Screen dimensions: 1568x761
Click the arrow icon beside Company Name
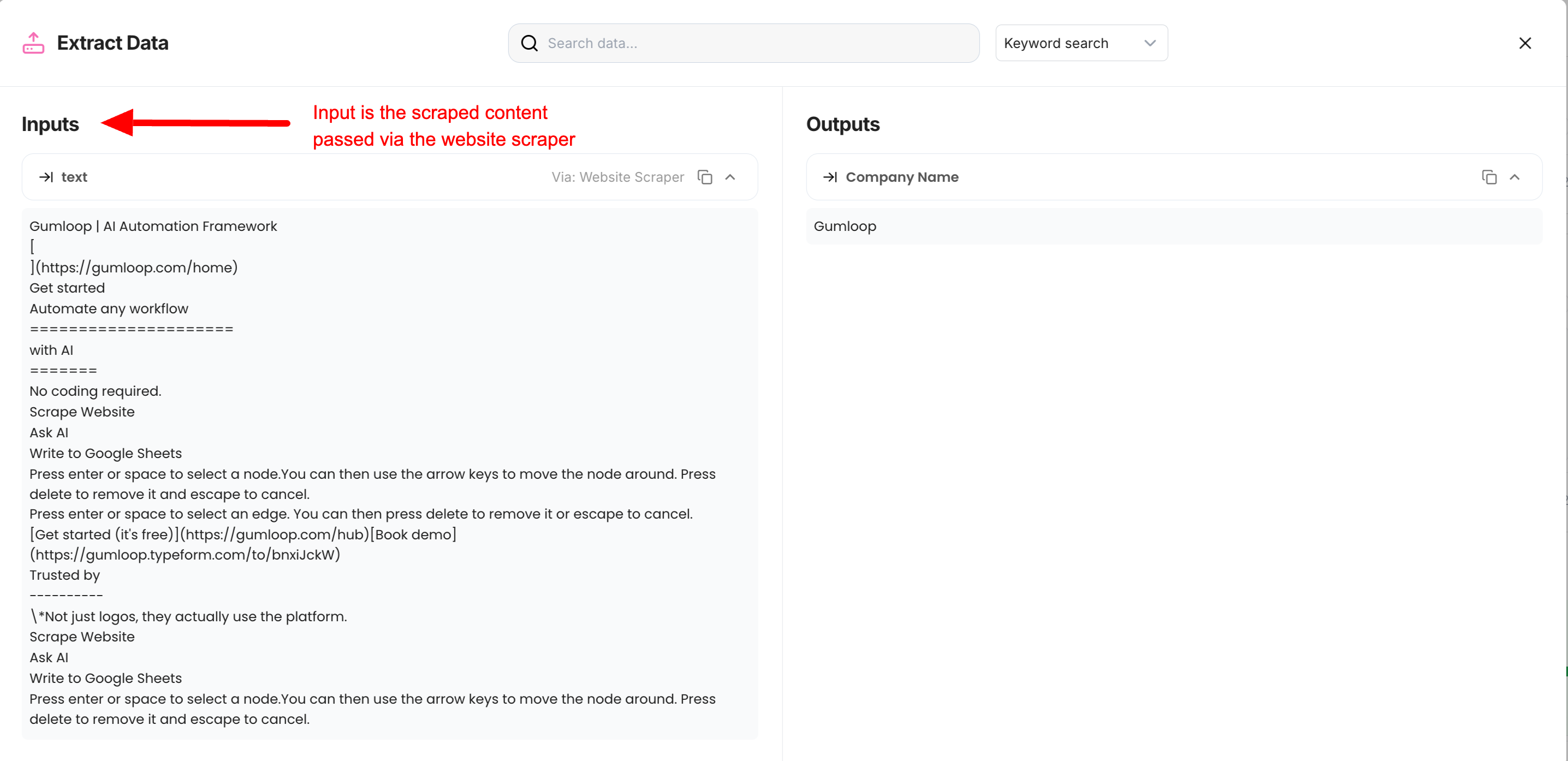[830, 177]
